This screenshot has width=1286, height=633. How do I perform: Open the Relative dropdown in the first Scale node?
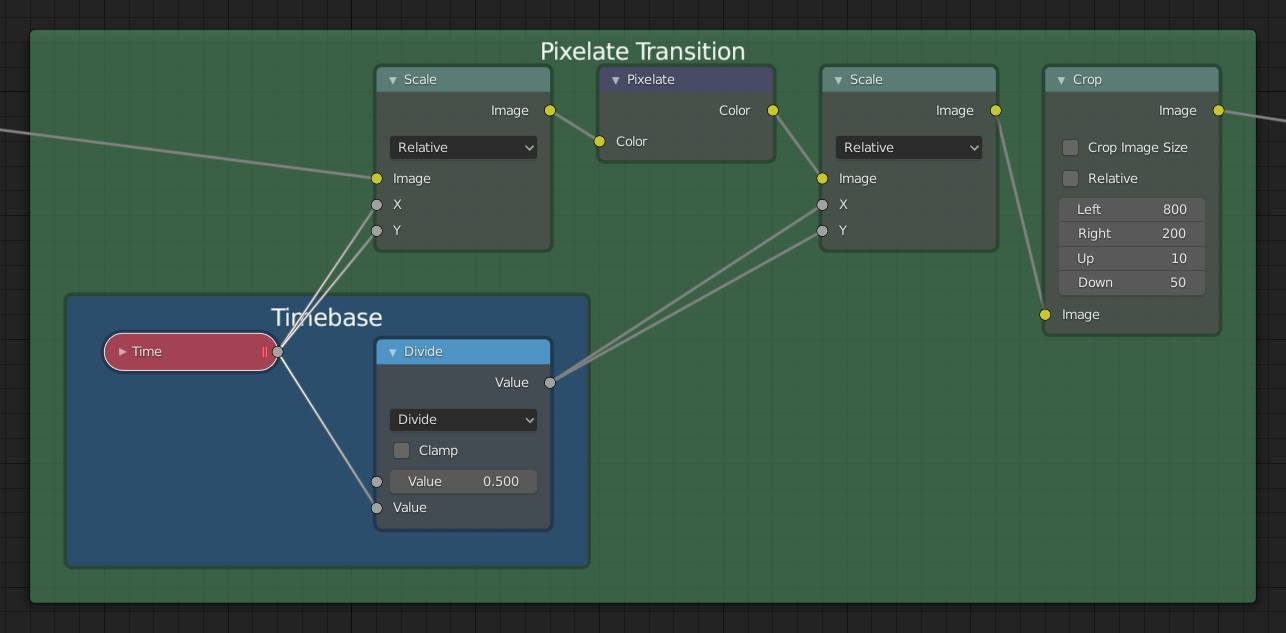pos(463,147)
